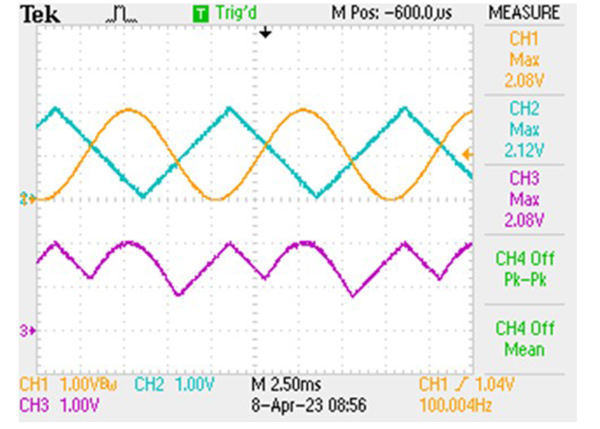Image resolution: width=600 pixels, height=429 pixels.
Task: Click the CH2 1.00V scale readout
Action: pyautogui.click(x=174, y=384)
